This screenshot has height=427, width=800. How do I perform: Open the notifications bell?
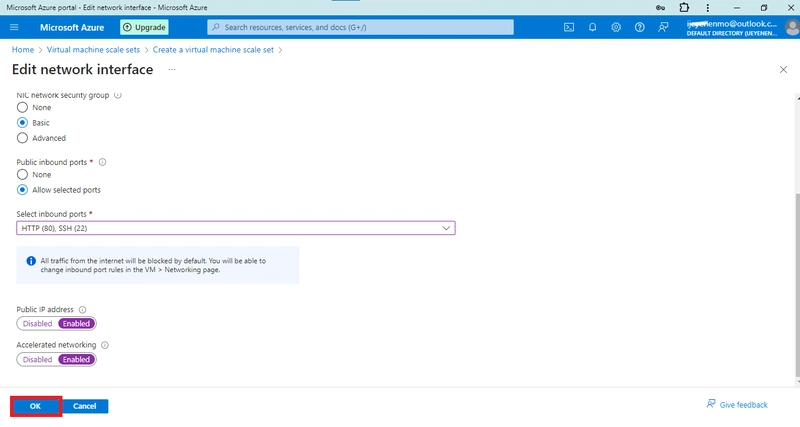pos(592,28)
